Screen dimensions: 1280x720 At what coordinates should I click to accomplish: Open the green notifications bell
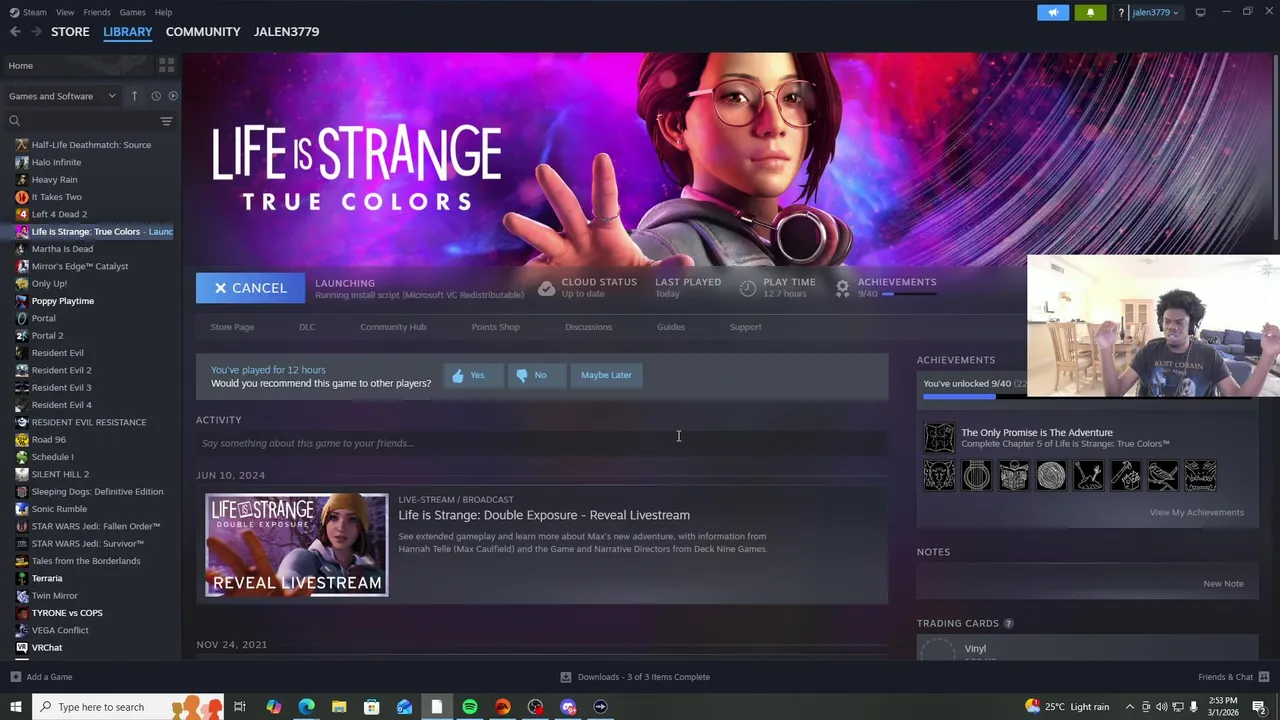point(1090,12)
